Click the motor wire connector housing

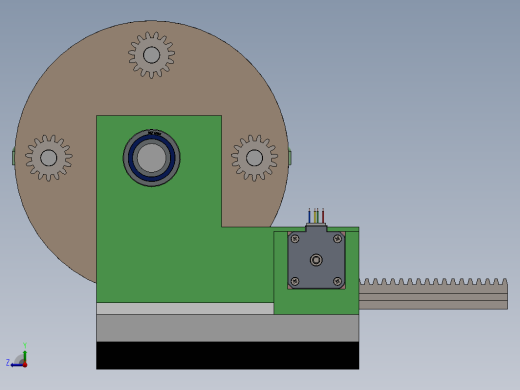coord(316,227)
